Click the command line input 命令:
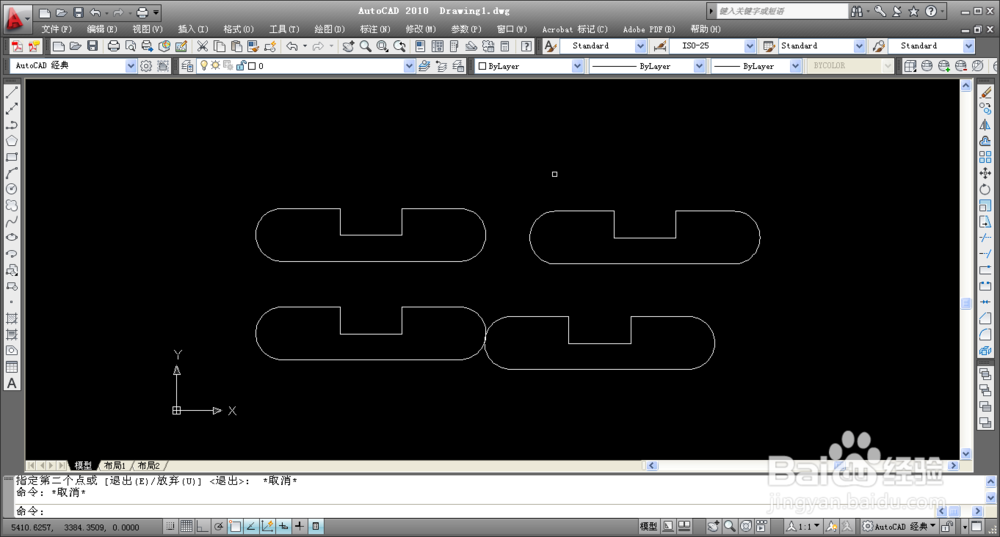The image size is (1000, 537). (475, 511)
